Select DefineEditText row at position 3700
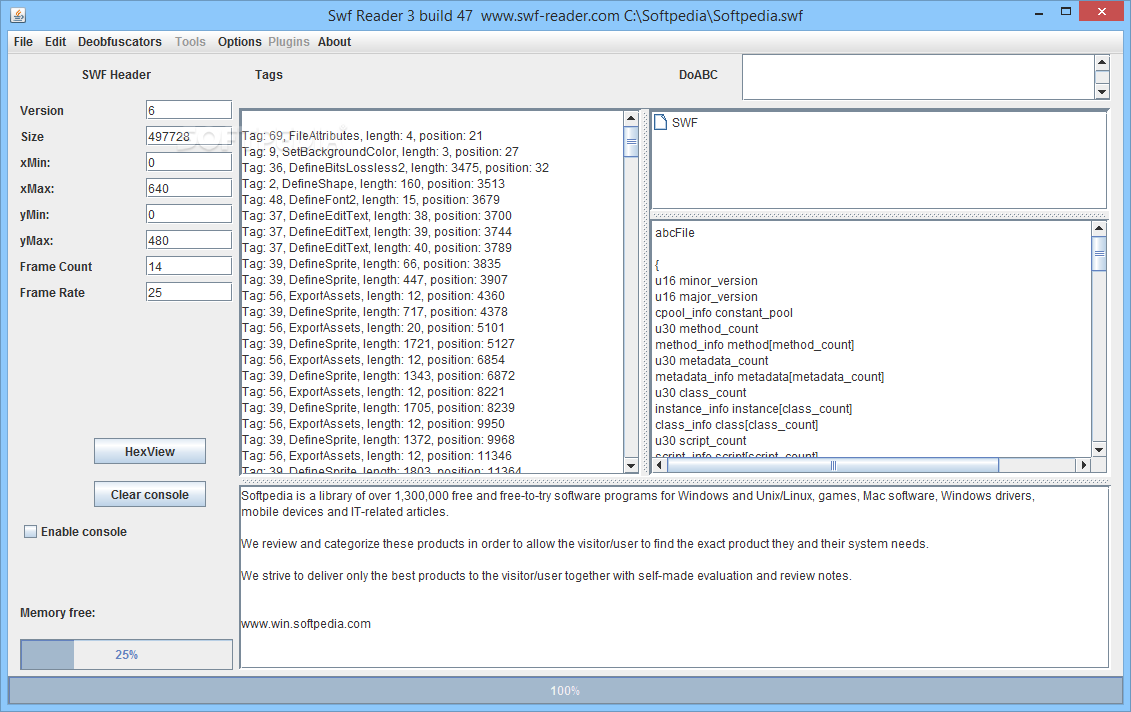The image size is (1131, 712). click(377, 216)
